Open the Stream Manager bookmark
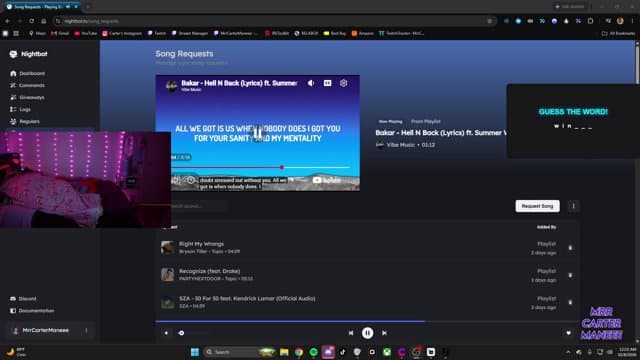This screenshot has height=360, width=640. coord(190,33)
